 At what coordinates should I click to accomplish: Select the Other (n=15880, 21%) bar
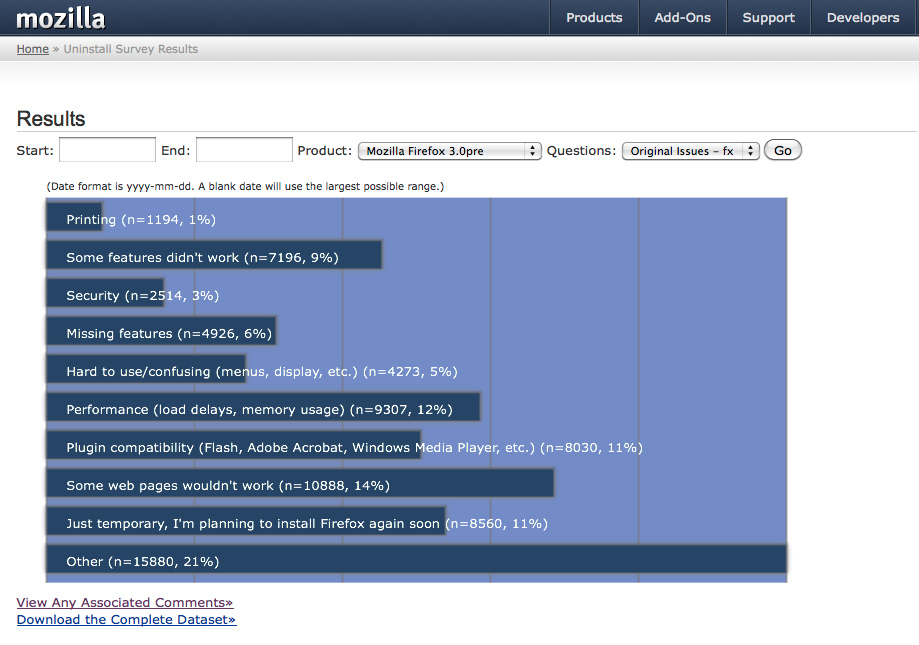click(x=416, y=560)
